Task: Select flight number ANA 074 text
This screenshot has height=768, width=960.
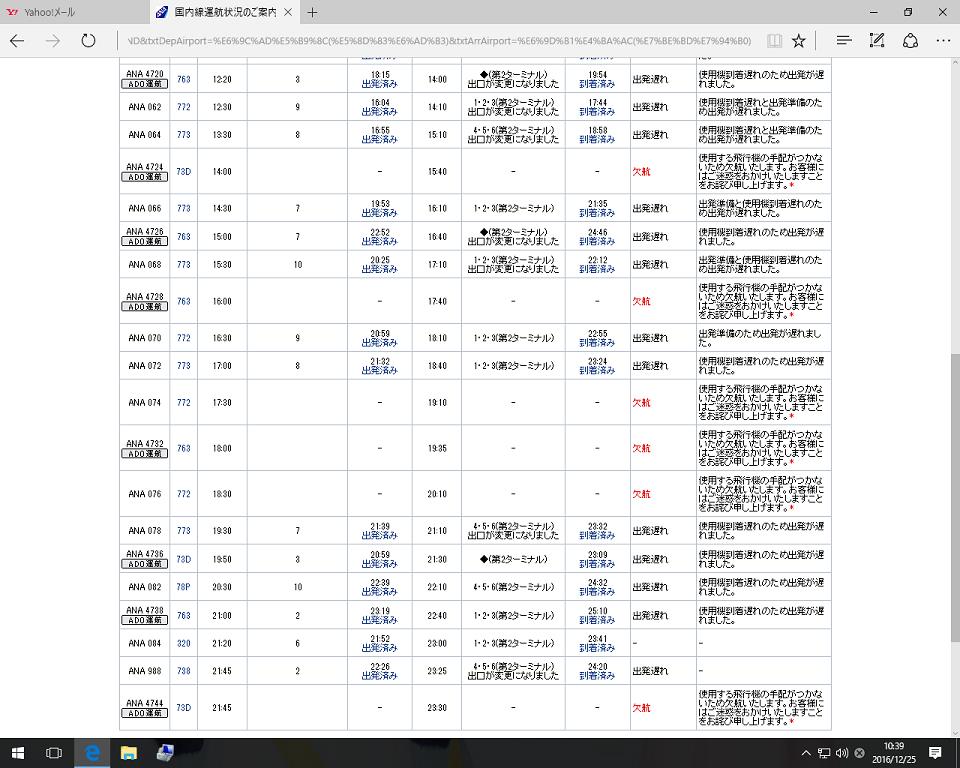Action: (144, 402)
